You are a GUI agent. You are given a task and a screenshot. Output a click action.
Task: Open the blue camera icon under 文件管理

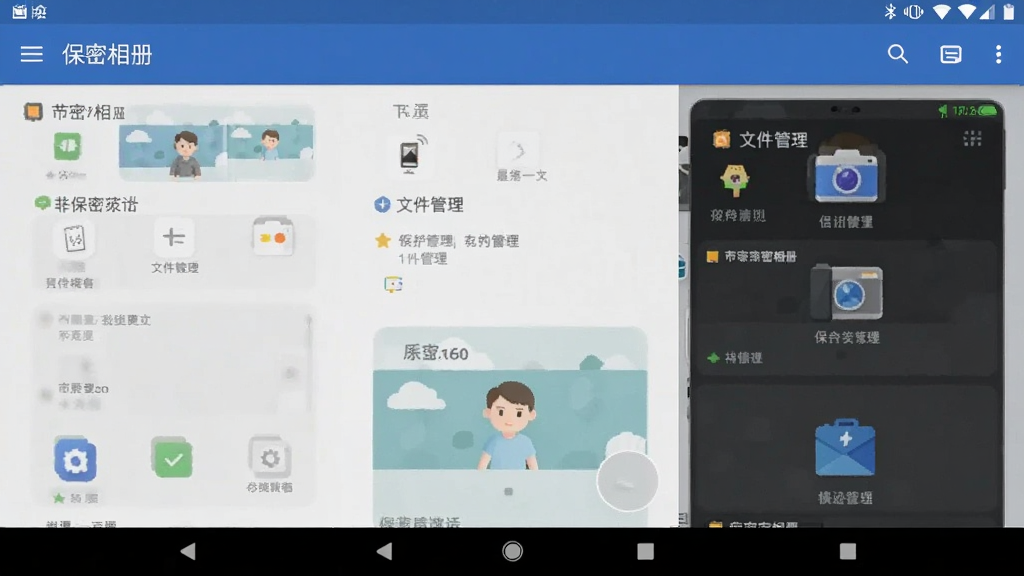[x=846, y=176]
